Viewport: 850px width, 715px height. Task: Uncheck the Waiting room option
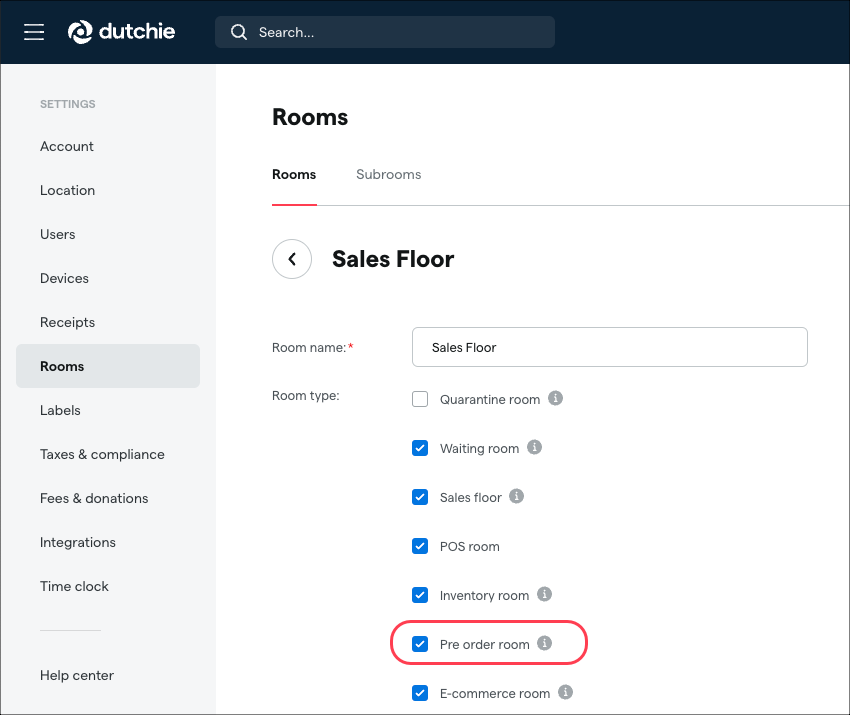click(x=420, y=447)
